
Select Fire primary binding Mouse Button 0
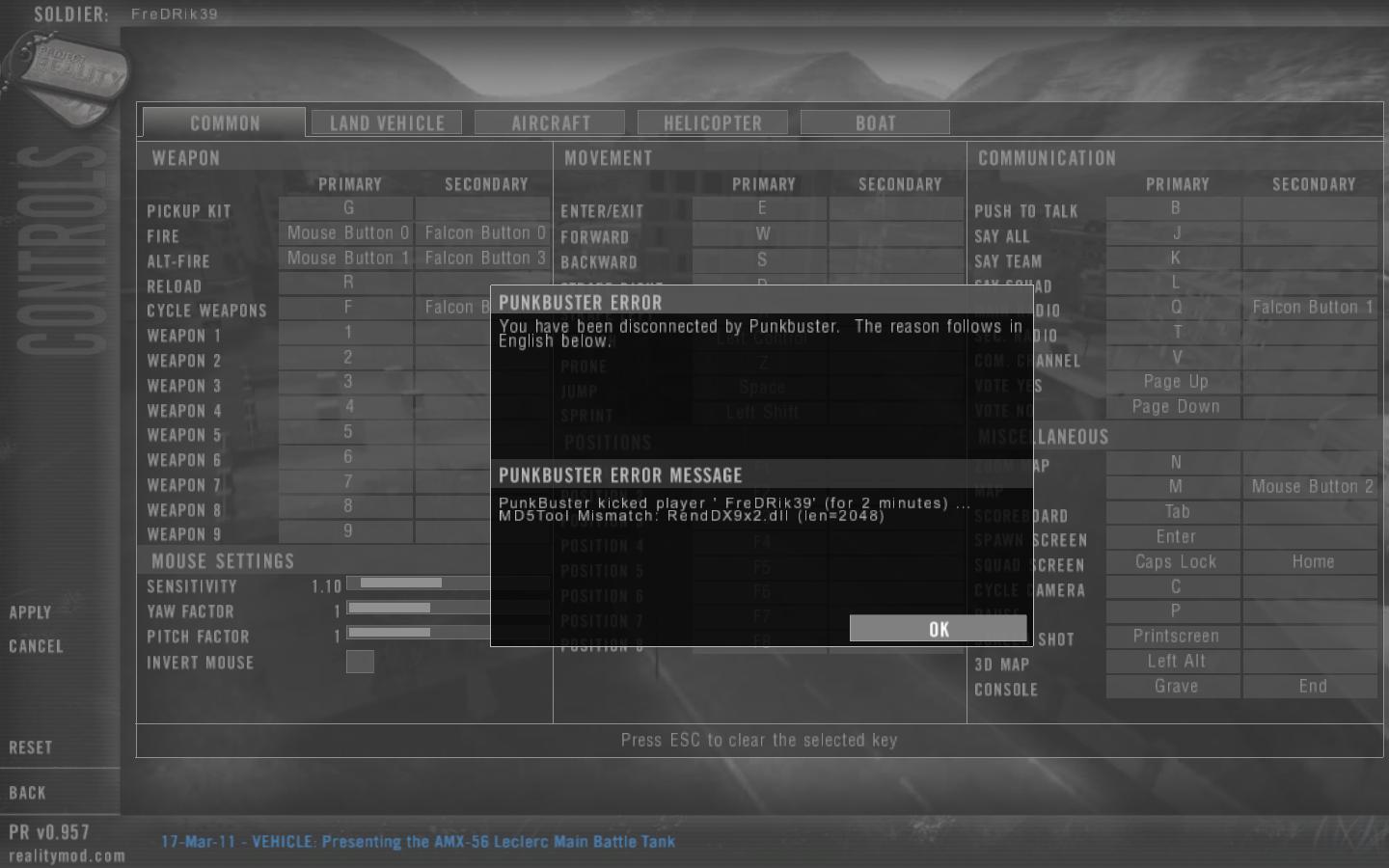(x=346, y=233)
